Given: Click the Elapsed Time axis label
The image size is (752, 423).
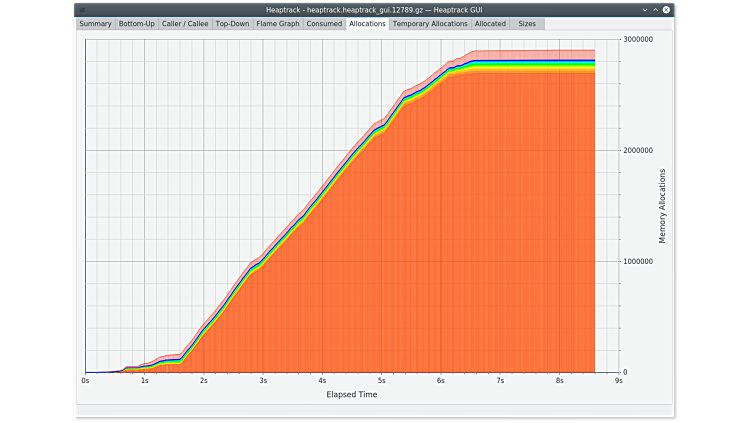Looking at the screenshot, I should point(352,394).
